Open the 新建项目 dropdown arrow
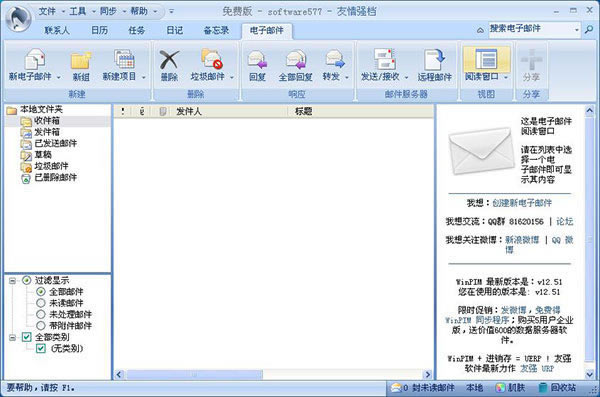The image size is (600, 397). point(144,77)
